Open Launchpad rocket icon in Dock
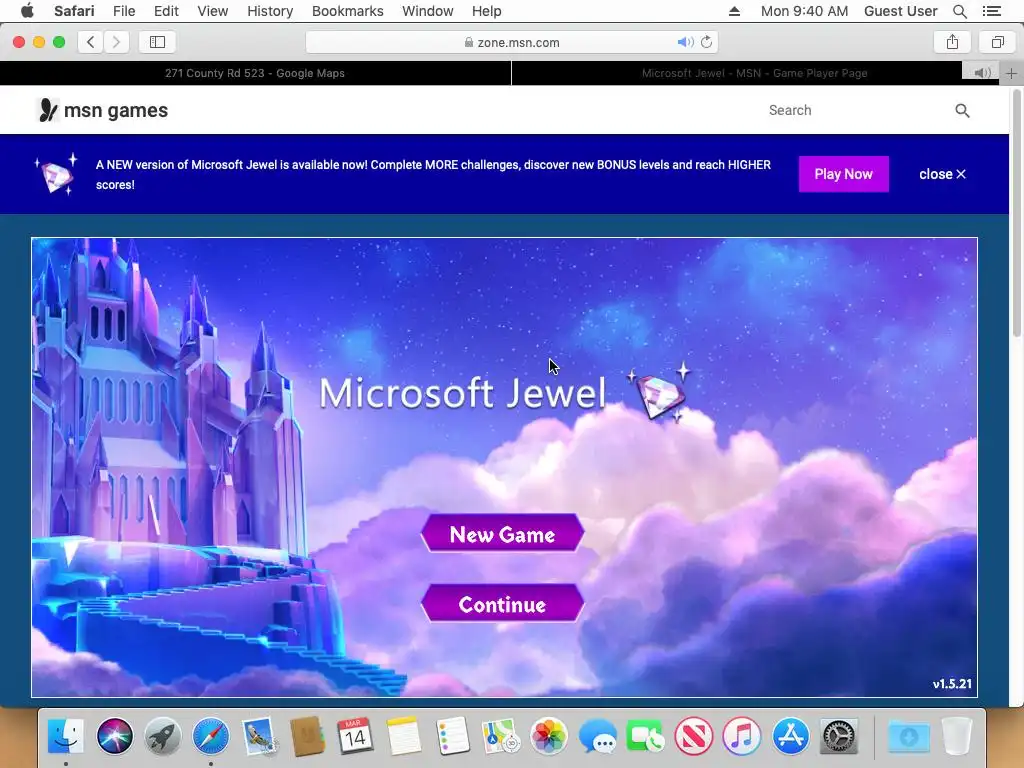Screen dimensions: 1024x768 click(x=163, y=736)
